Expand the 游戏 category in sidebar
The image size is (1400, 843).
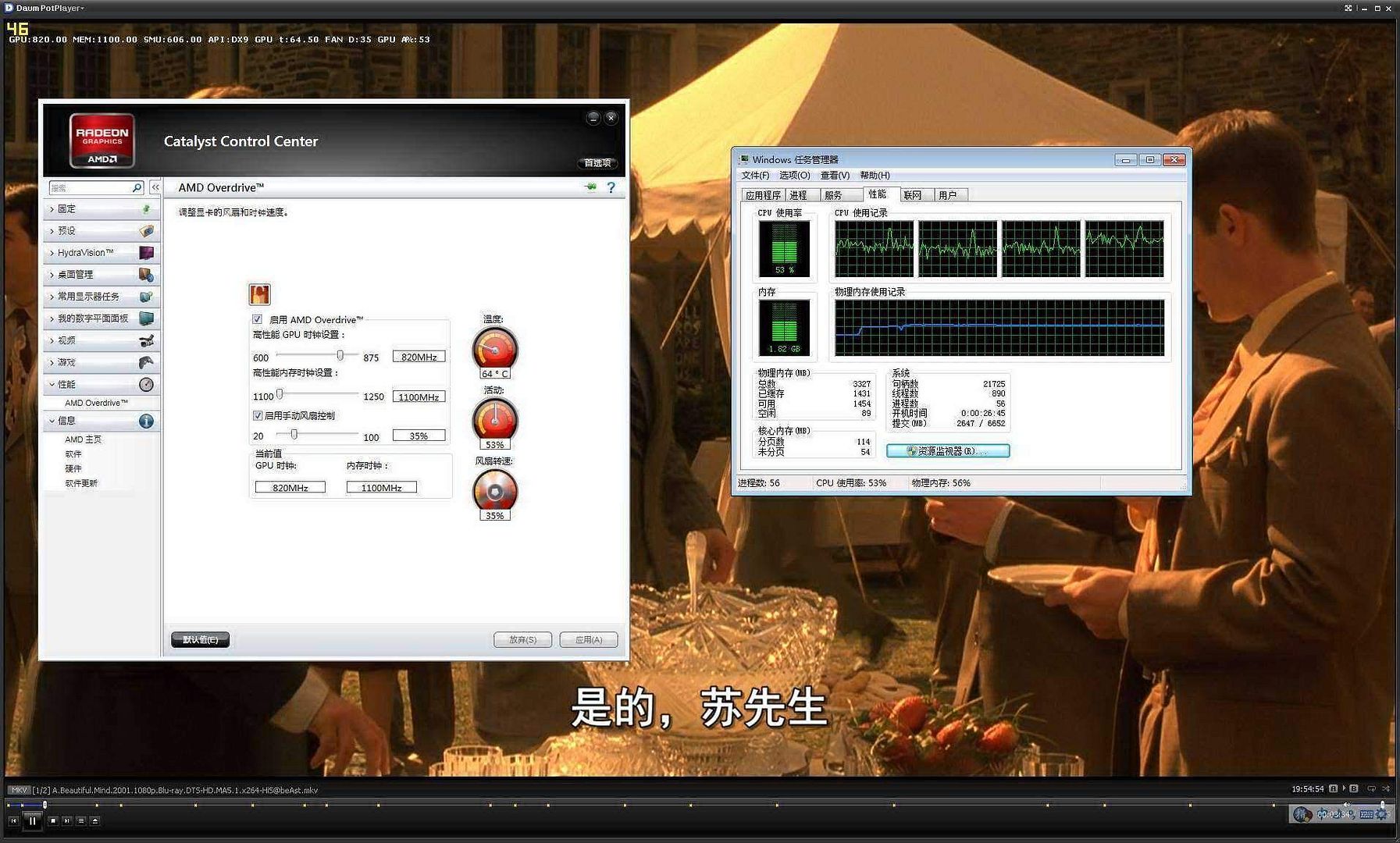coord(67,362)
